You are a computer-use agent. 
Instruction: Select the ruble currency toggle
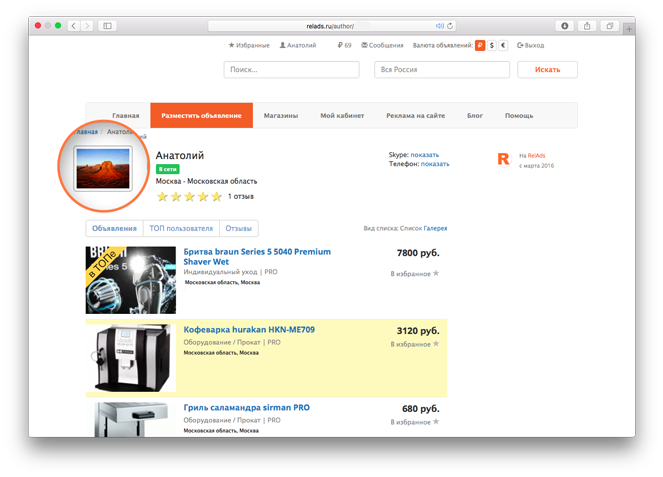(x=480, y=45)
